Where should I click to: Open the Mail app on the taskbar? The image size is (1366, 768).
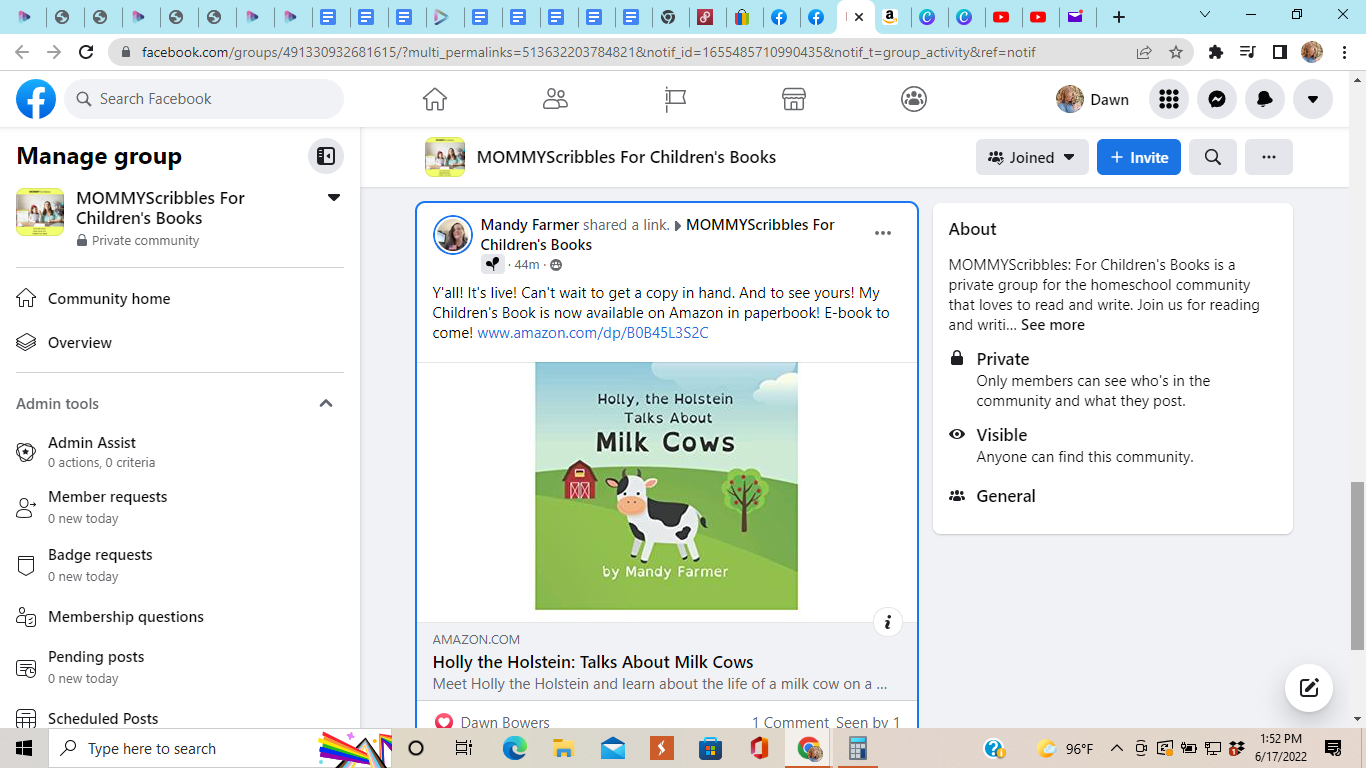(x=612, y=748)
